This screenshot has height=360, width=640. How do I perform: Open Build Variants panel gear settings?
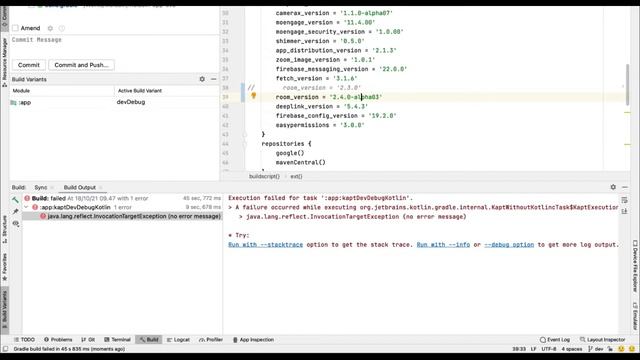(202, 79)
